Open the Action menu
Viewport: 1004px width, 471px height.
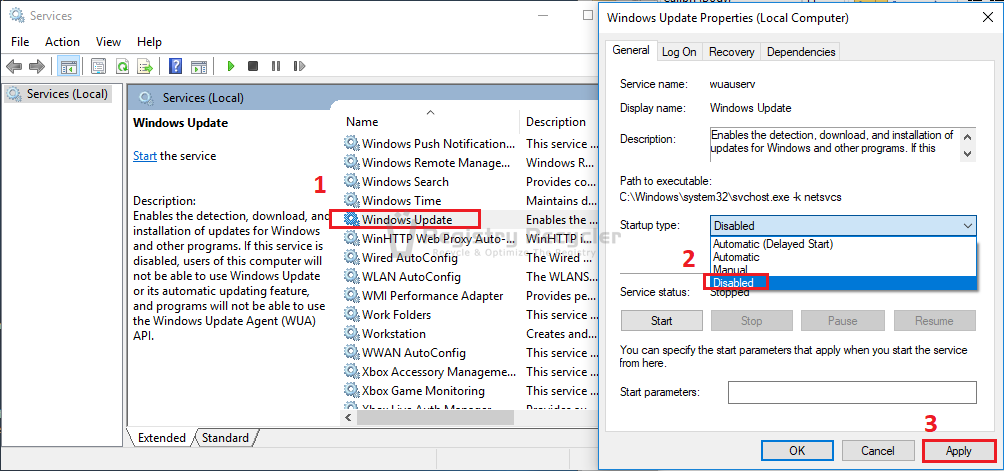tap(62, 42)
